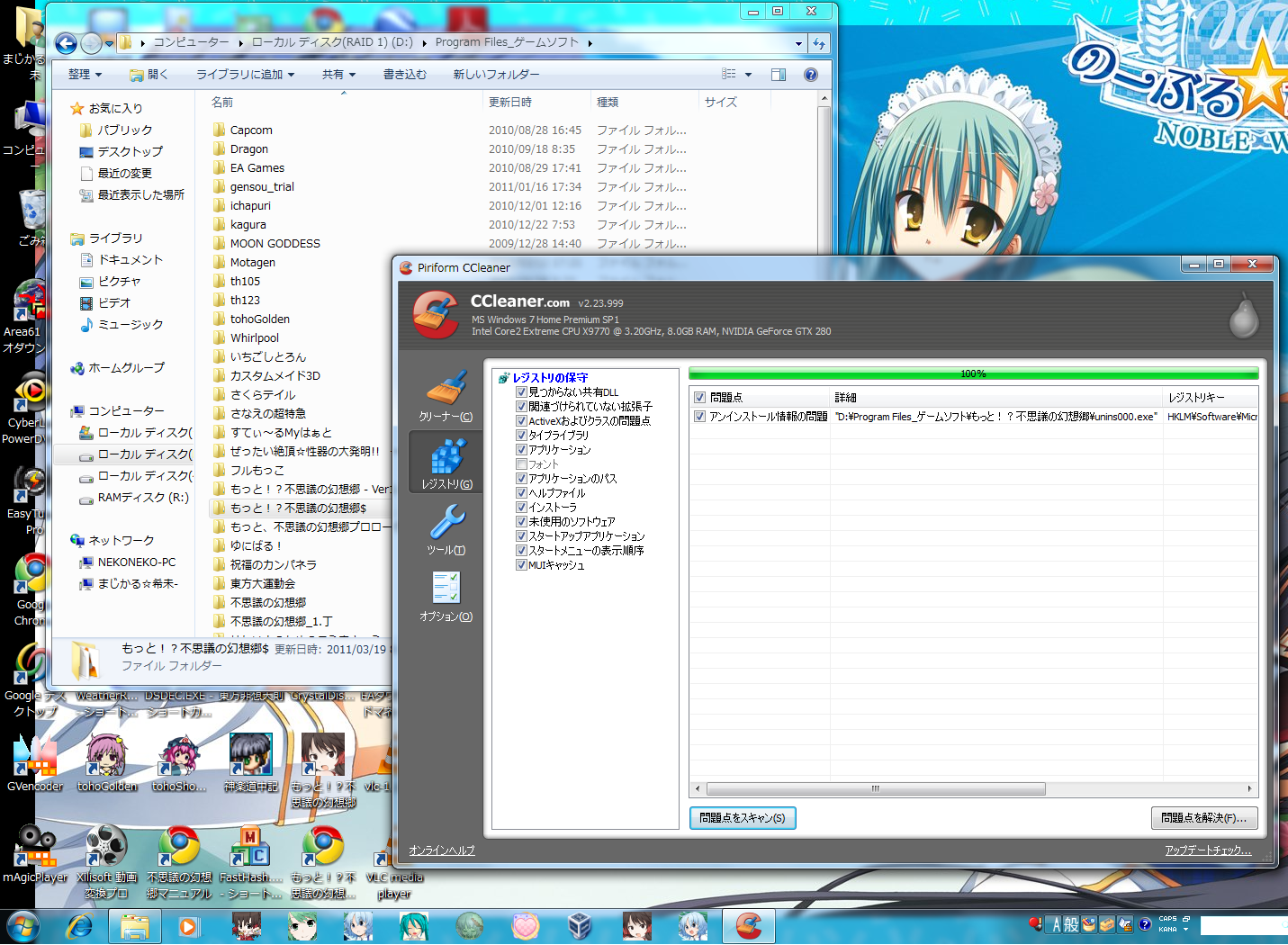
Task: Uncheck 見つからない共有DLL checkbox
Action: pos(521,392)
